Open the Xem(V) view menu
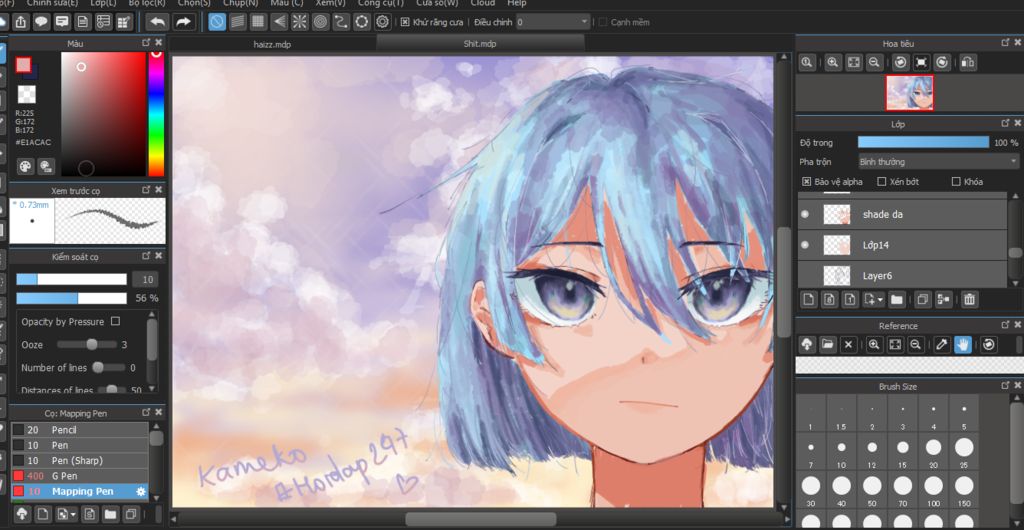 [330, 3]
